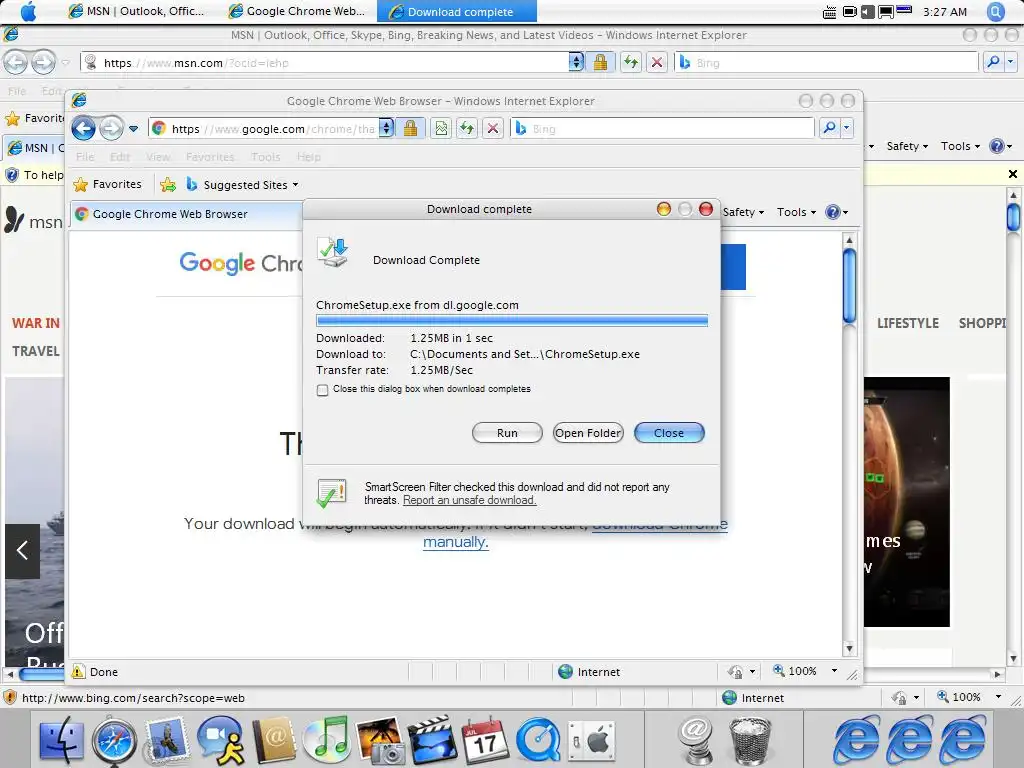This screenshot has height=768, width=1024.
Task: Switch to 'Google Chrome Web...' taskbar item
Action: [296, 11]
